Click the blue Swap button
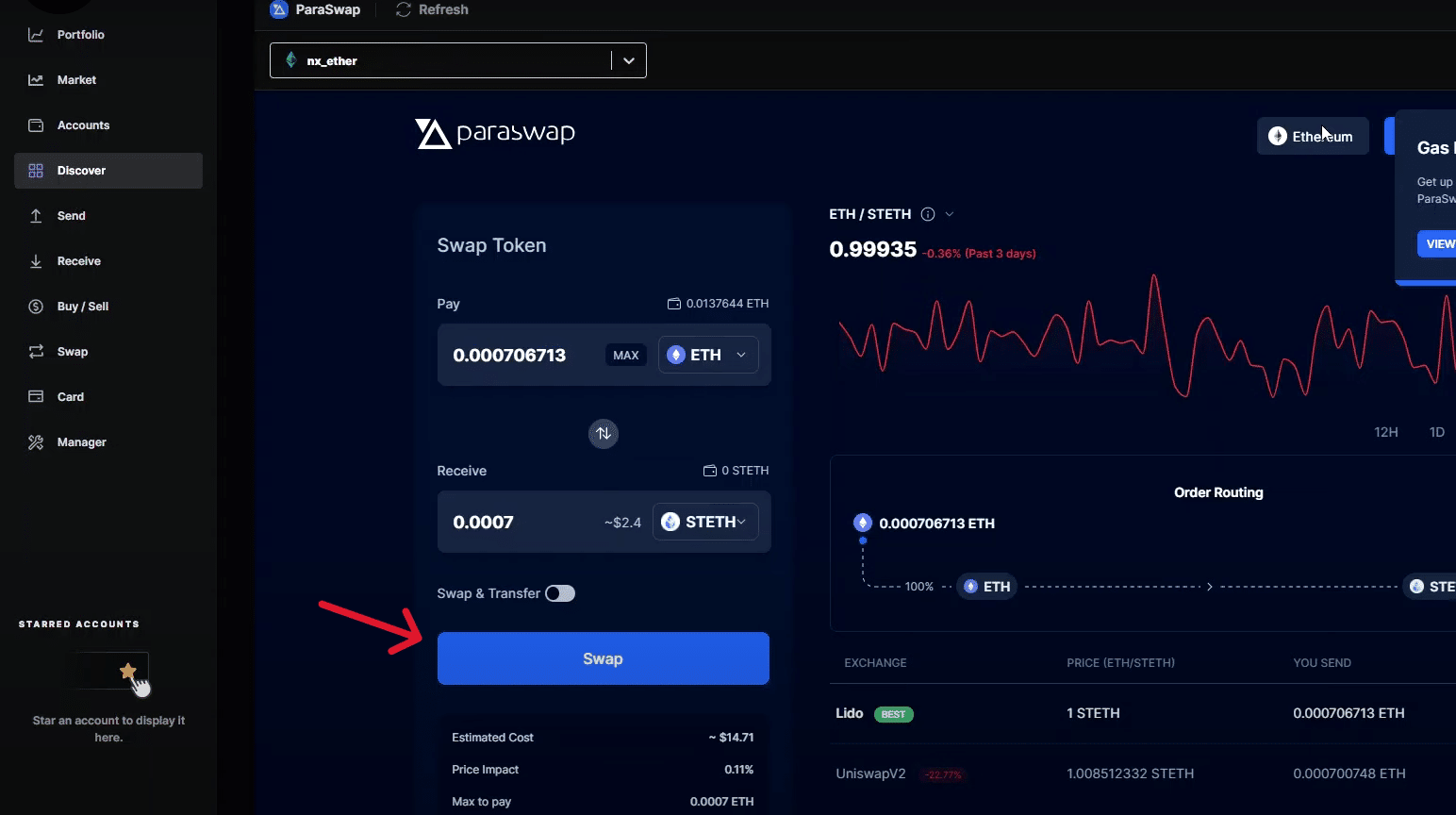The height and width of the screenshot is (815, 1456). pos(604,658)
